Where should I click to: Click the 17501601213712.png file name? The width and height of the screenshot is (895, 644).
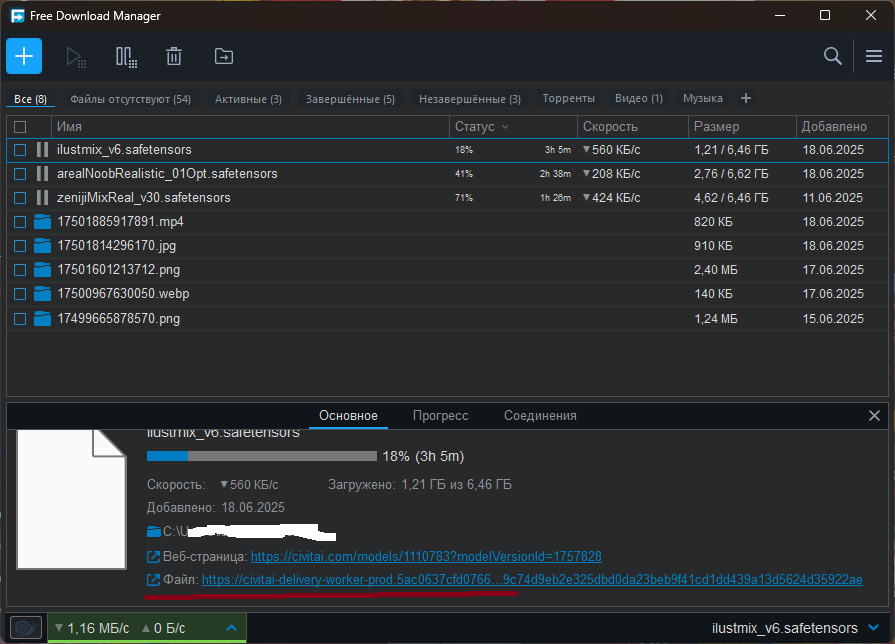point(119,269)
